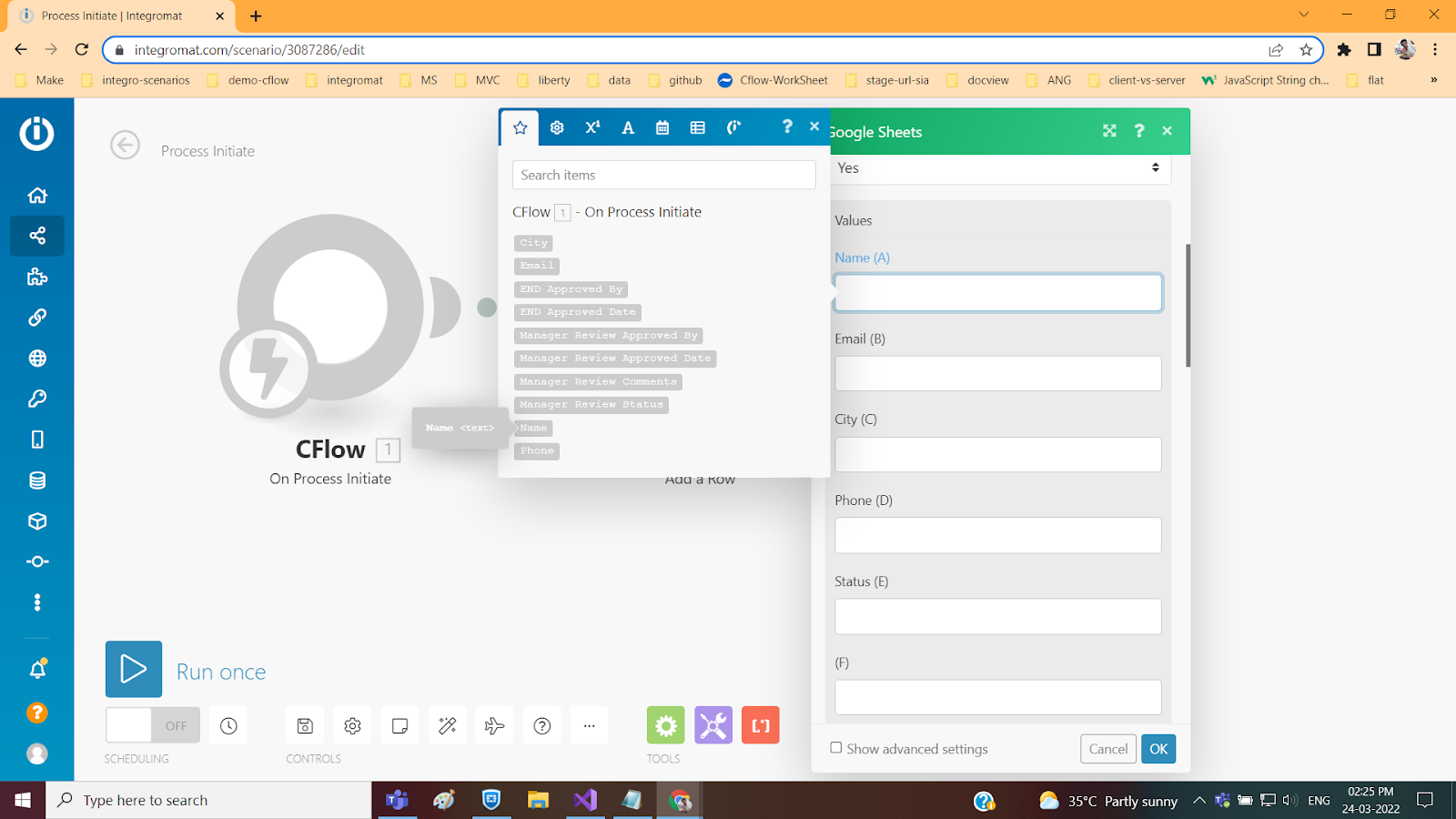Select the Name variable pill
The image size is (1456, 819).
(x=533, y=428)
